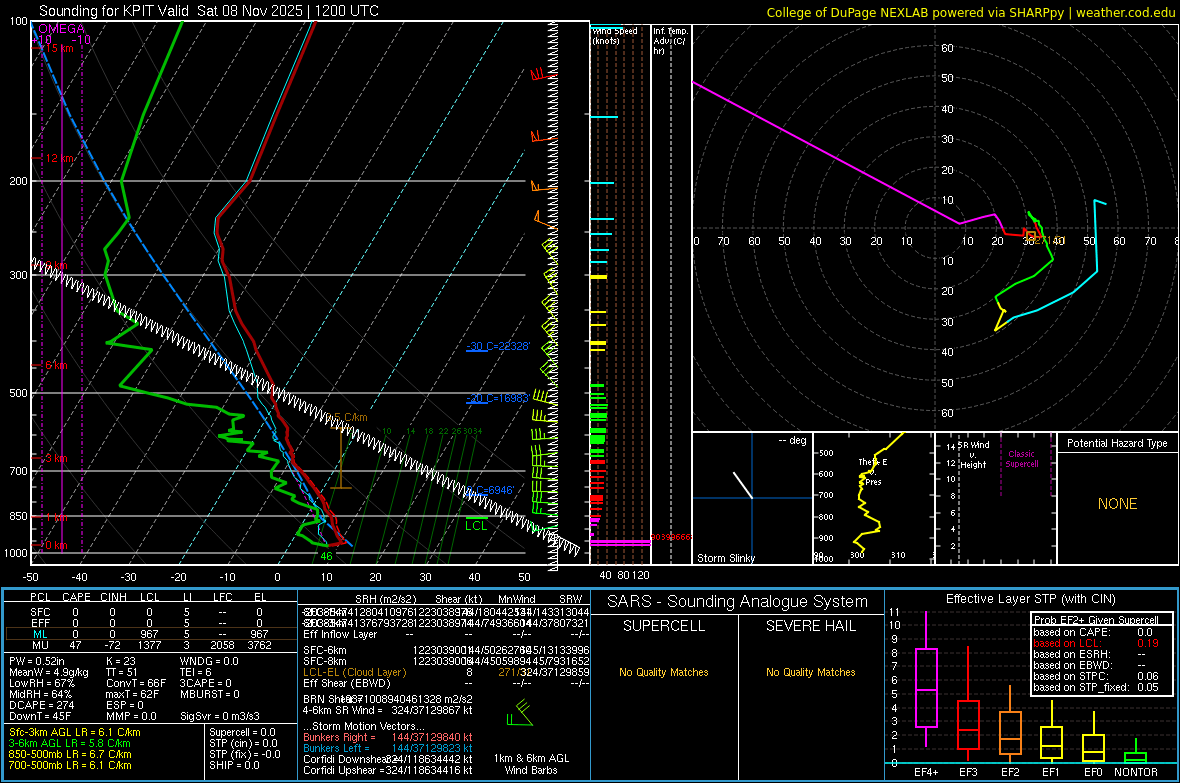Click the magenta OMEGA label on the skew-T
The height and width of the screenshot is (783, 1180).
pos(62,29)
